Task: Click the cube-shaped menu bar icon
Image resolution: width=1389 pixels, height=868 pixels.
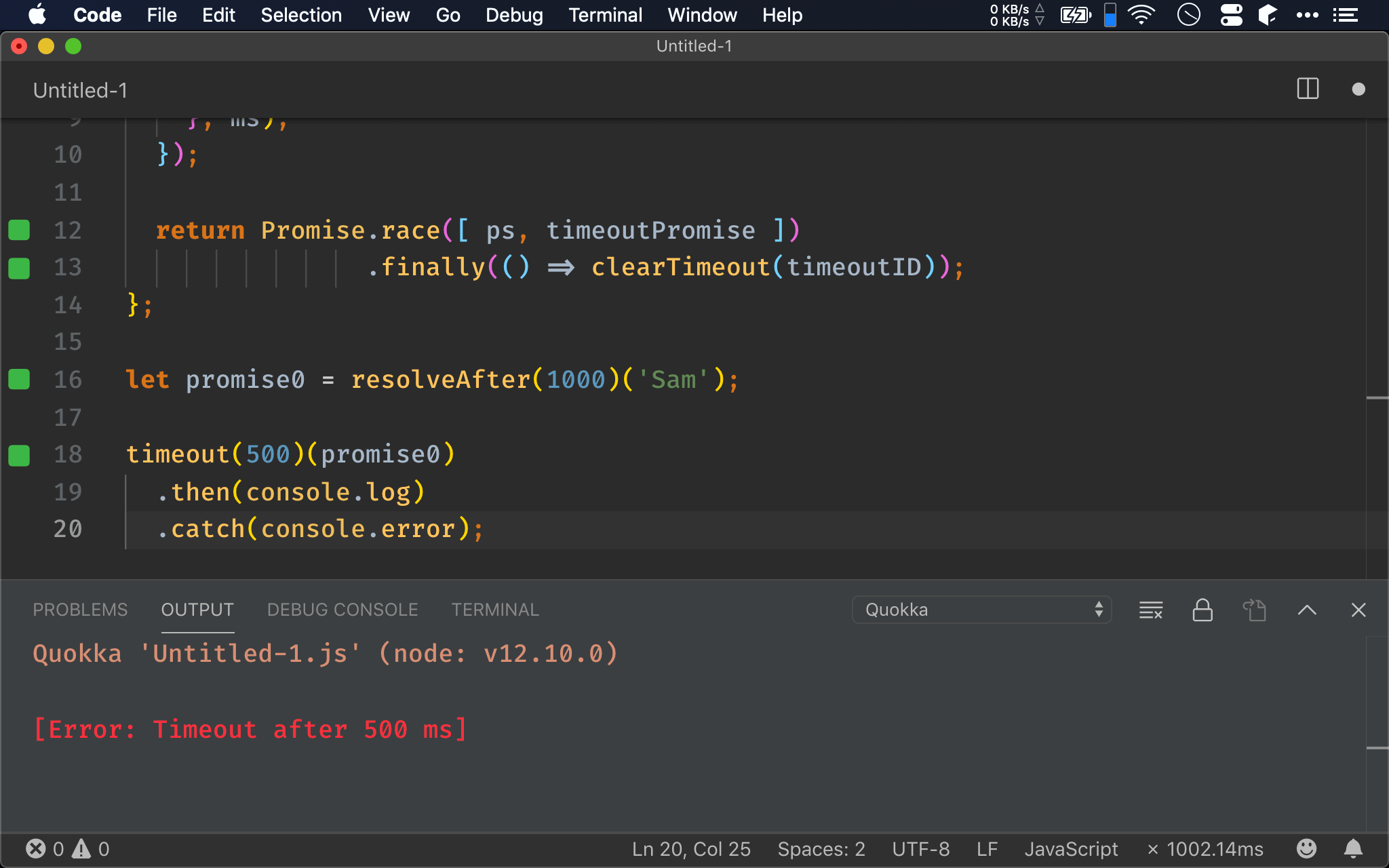Action: 1268,15
